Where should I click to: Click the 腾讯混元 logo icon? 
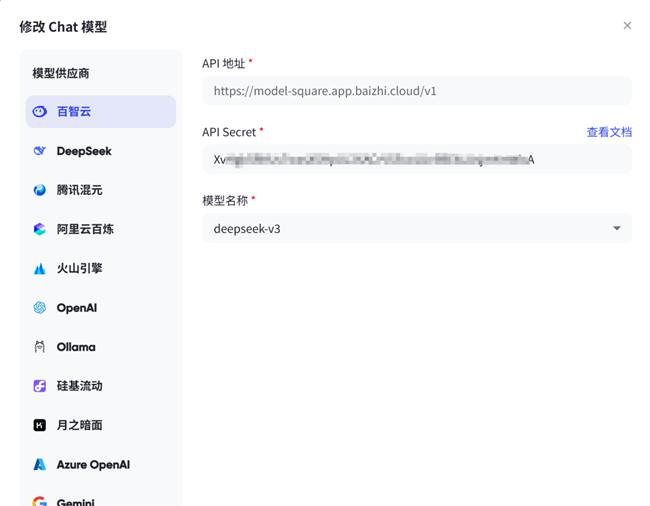tap(39, 190)
